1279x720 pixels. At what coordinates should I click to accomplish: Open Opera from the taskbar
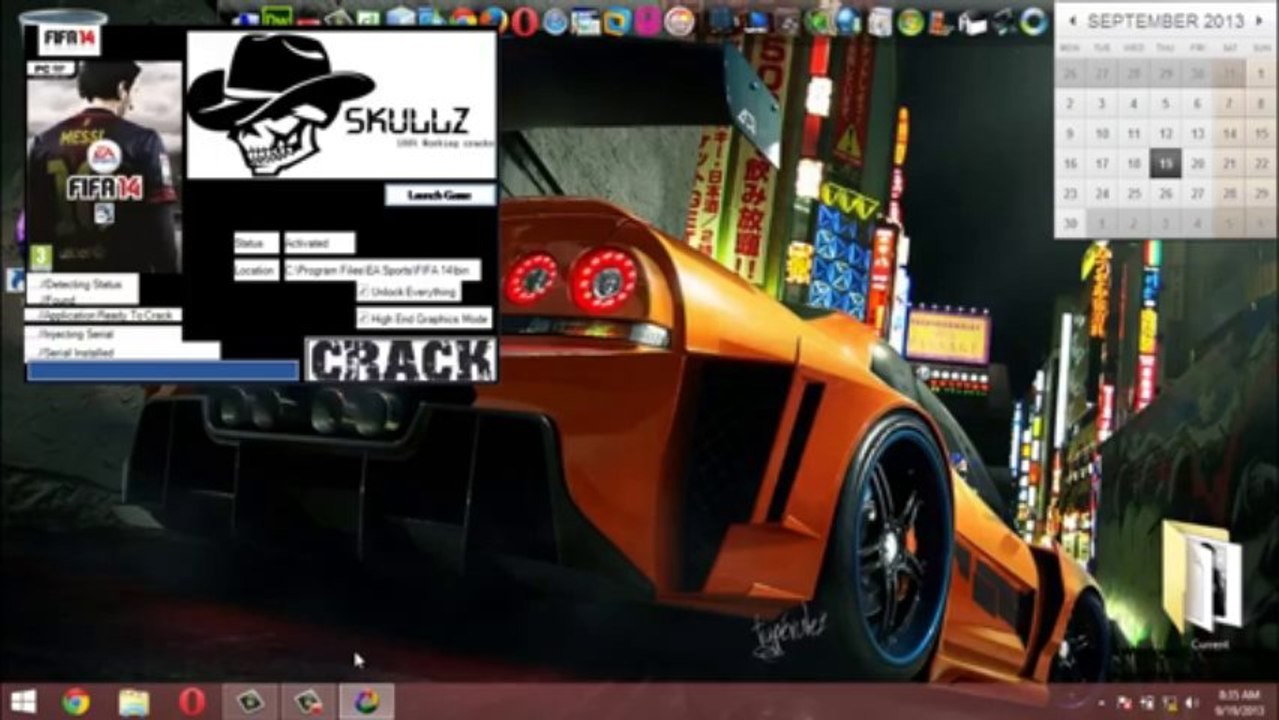click(x=192, y=702)
